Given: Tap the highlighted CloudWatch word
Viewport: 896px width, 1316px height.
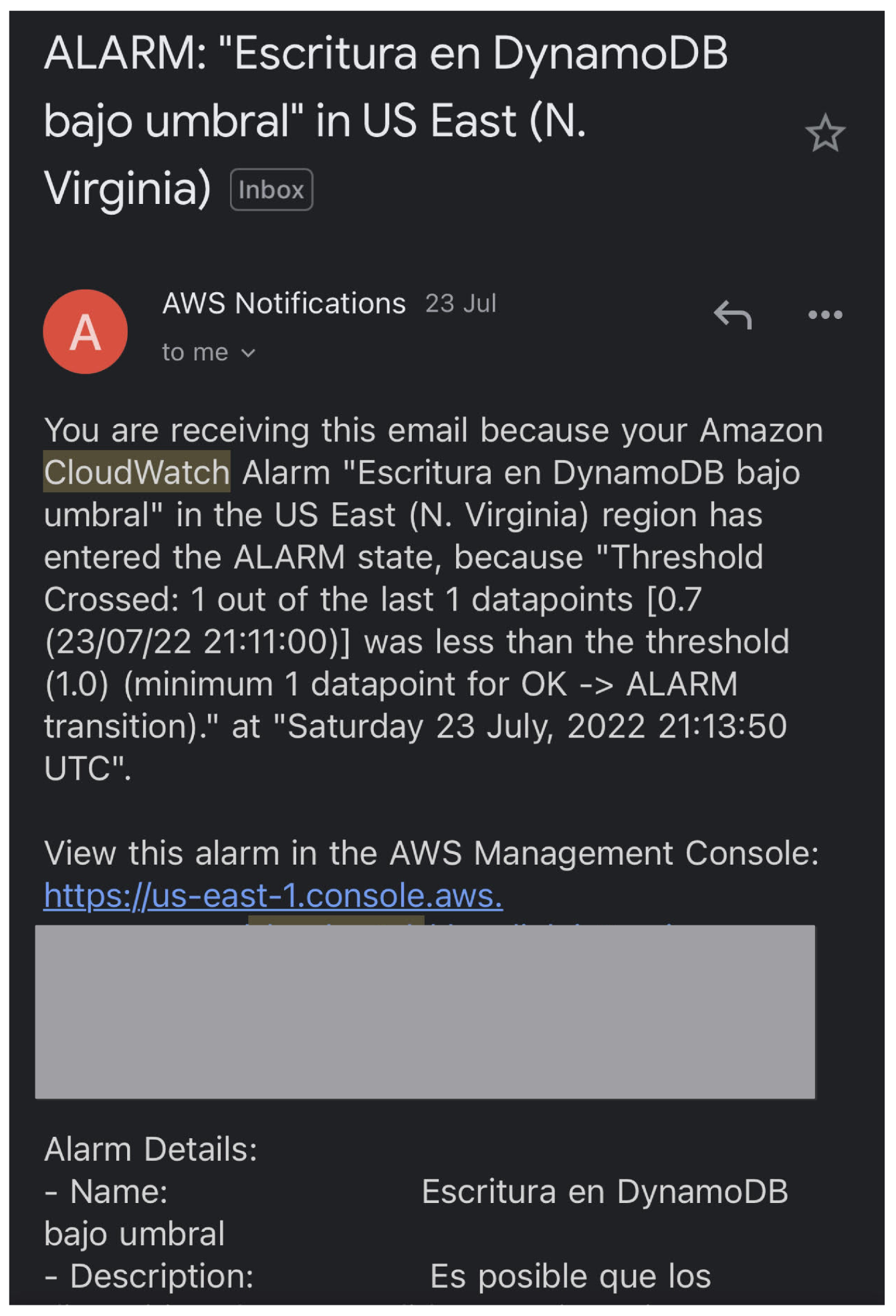Looking at the screenshot, I should [x=137, y=472].
